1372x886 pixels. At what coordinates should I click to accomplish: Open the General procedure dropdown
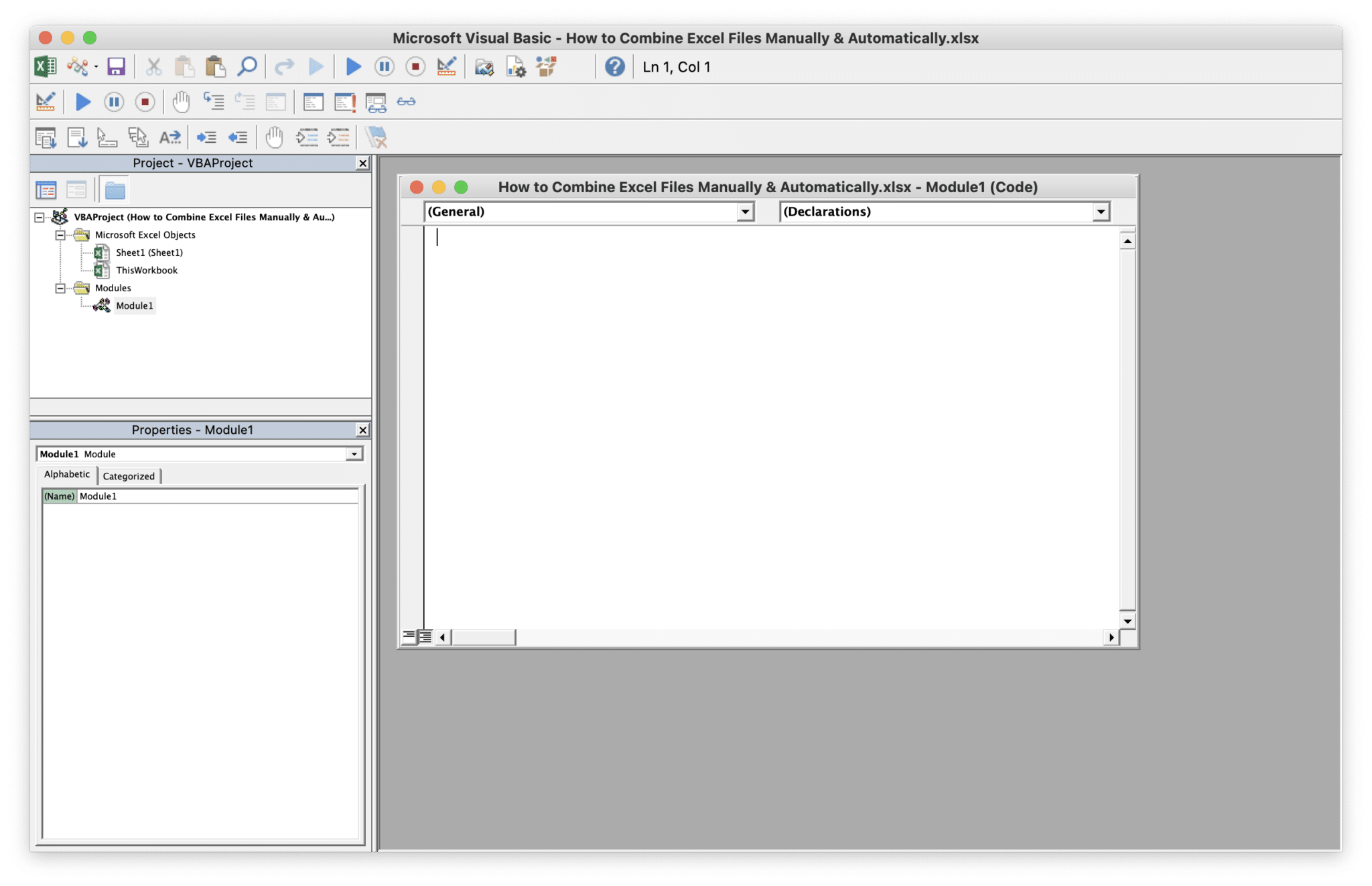click(x=746, y=212)
